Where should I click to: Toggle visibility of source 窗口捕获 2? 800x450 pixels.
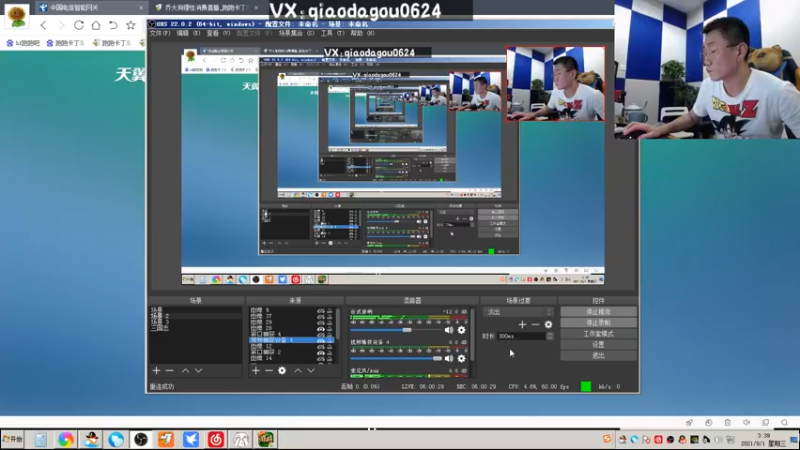coord(320,352)
